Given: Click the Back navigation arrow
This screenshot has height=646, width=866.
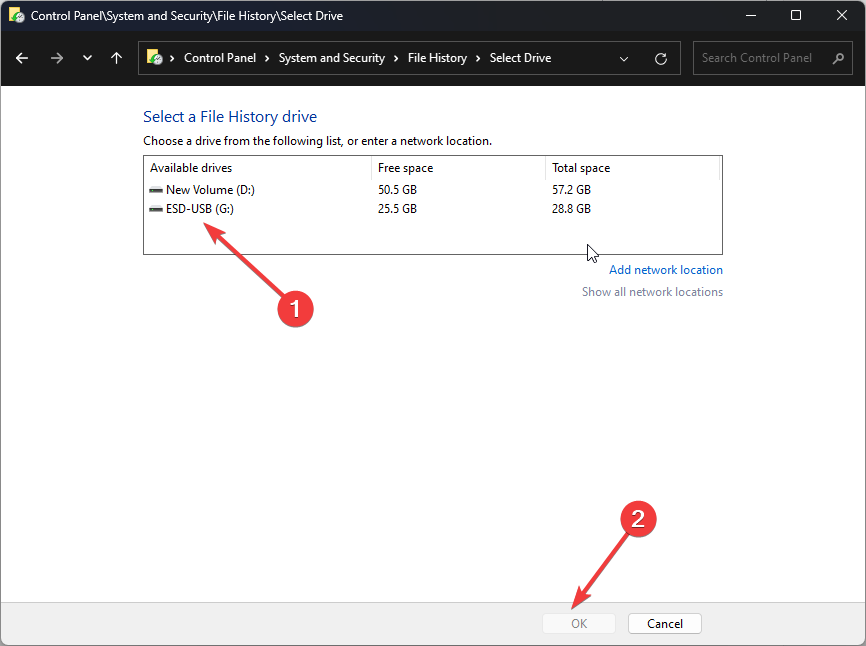Looking at the screenshot, I should tap(22, 58).
